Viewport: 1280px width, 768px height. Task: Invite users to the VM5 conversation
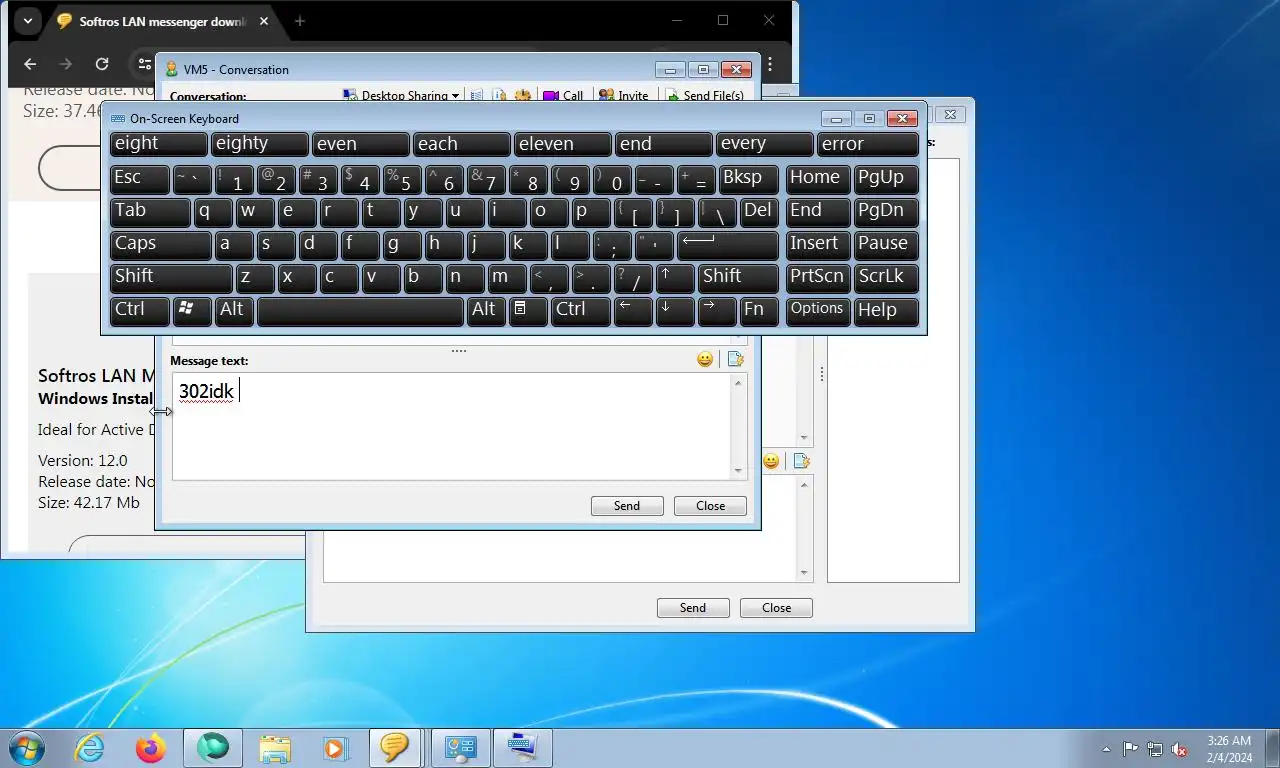pyautogui.click(x=623, y=96)
